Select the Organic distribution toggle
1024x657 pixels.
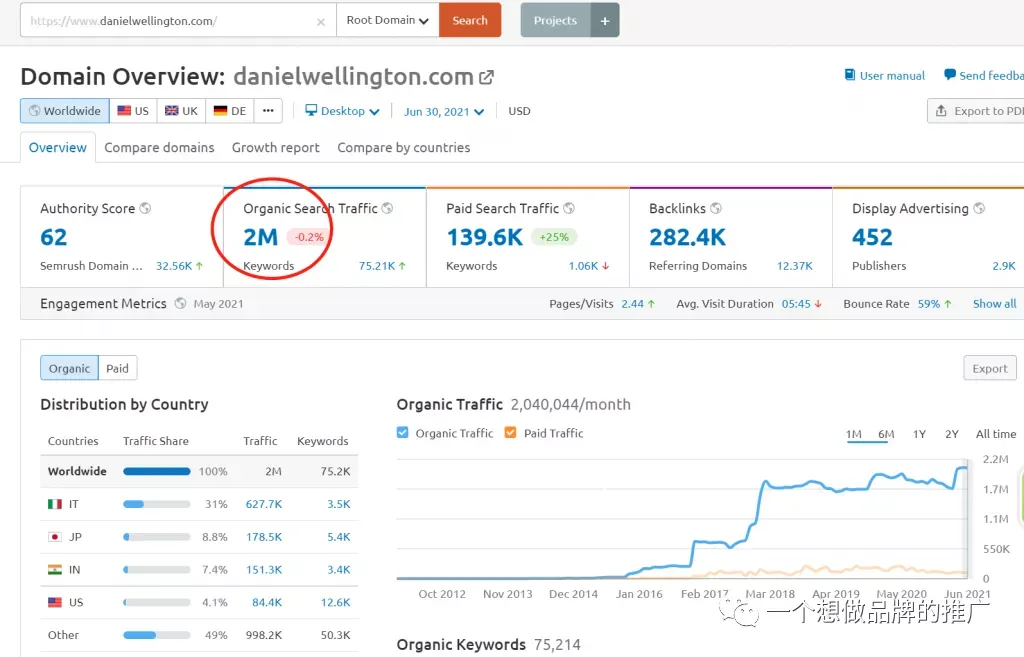click(69, 368)
